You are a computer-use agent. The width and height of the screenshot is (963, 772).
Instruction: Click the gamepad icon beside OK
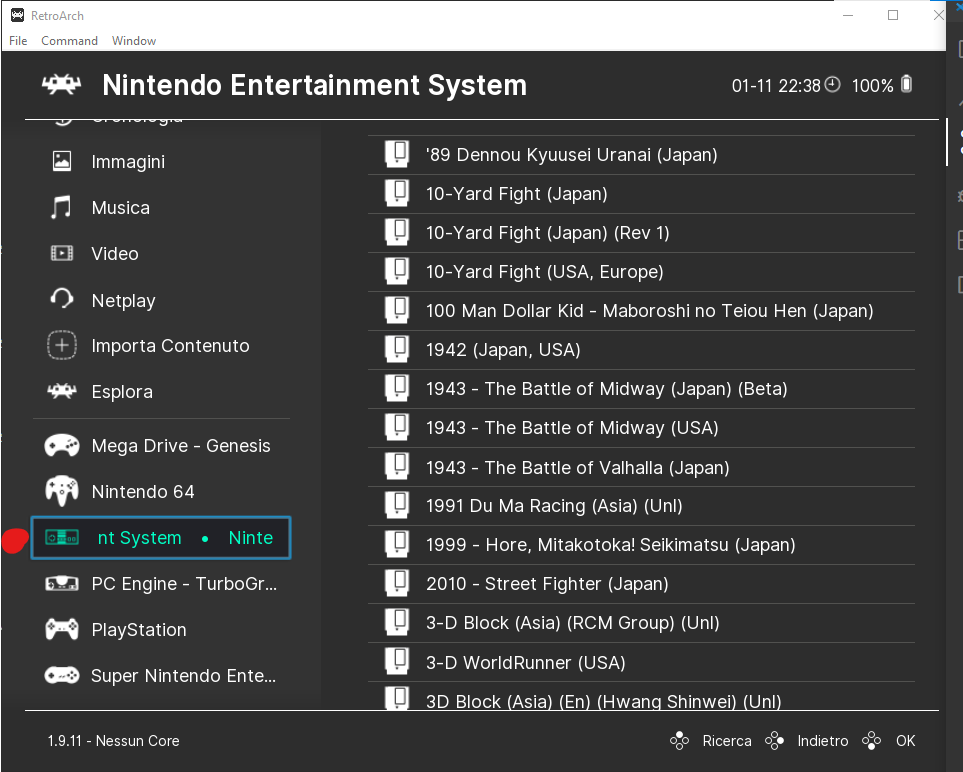[871, 741]
